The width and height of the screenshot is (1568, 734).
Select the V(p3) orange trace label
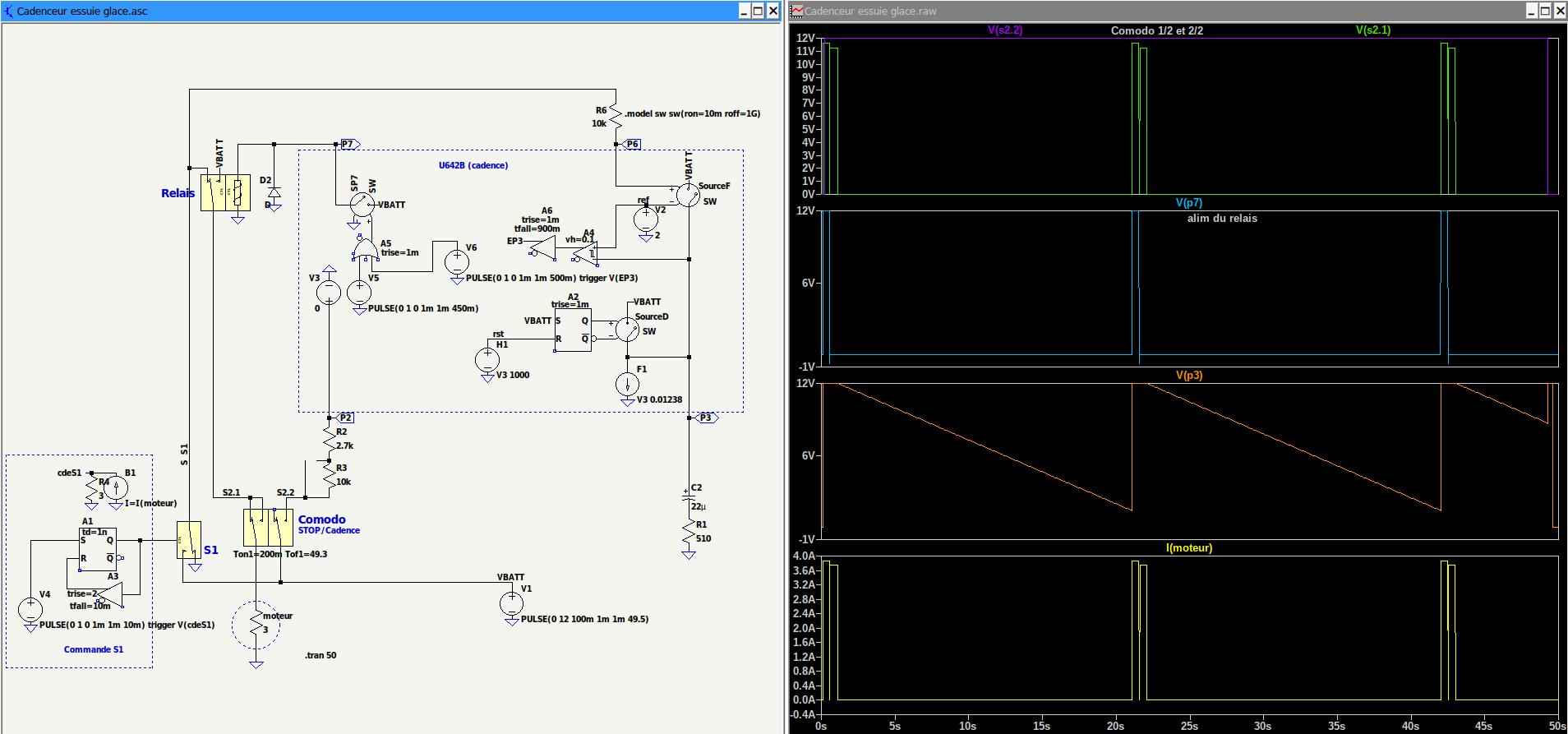point(1188,376)
